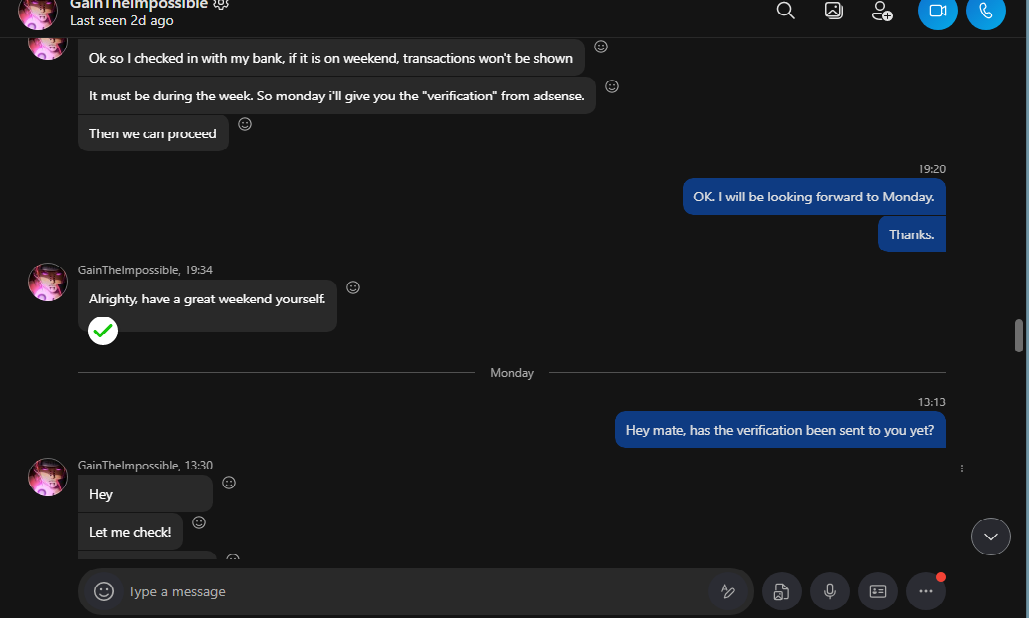This screenshot has width=1029, height=618.
Task: Open the emoji picker in message box
Action: (x=104, y=591)
